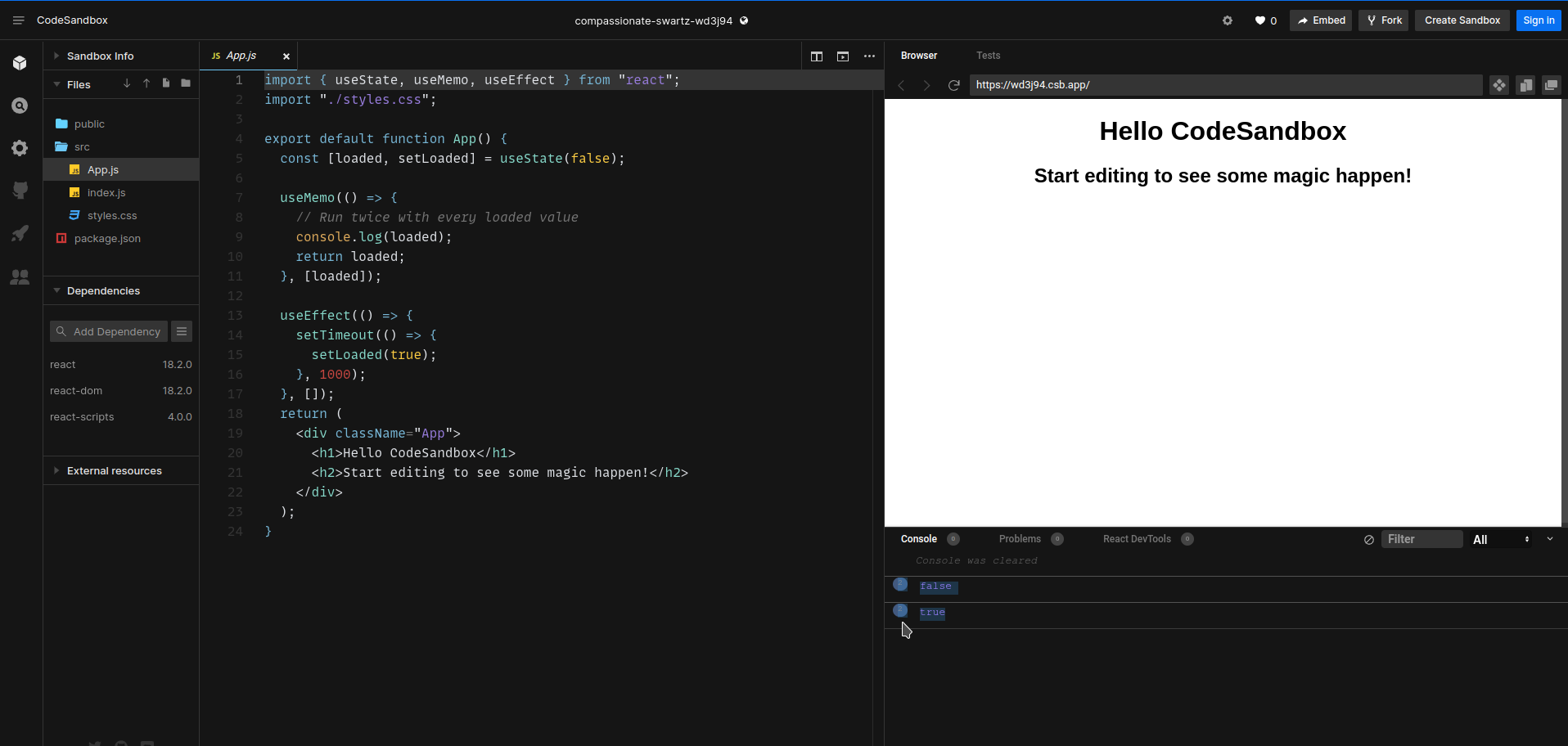Collapse the console panel with chevron

1550,539
